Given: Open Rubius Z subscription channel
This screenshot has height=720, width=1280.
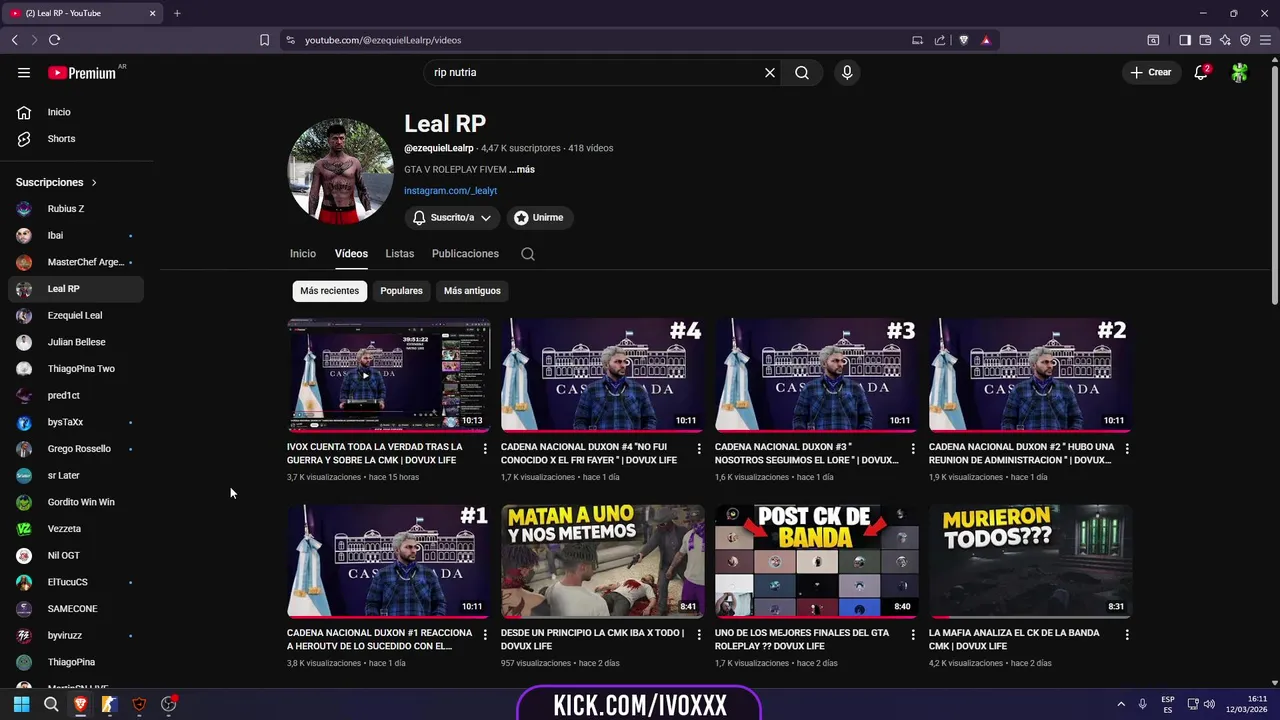Looking at the screenshot, I should click(x=75, y=209).
